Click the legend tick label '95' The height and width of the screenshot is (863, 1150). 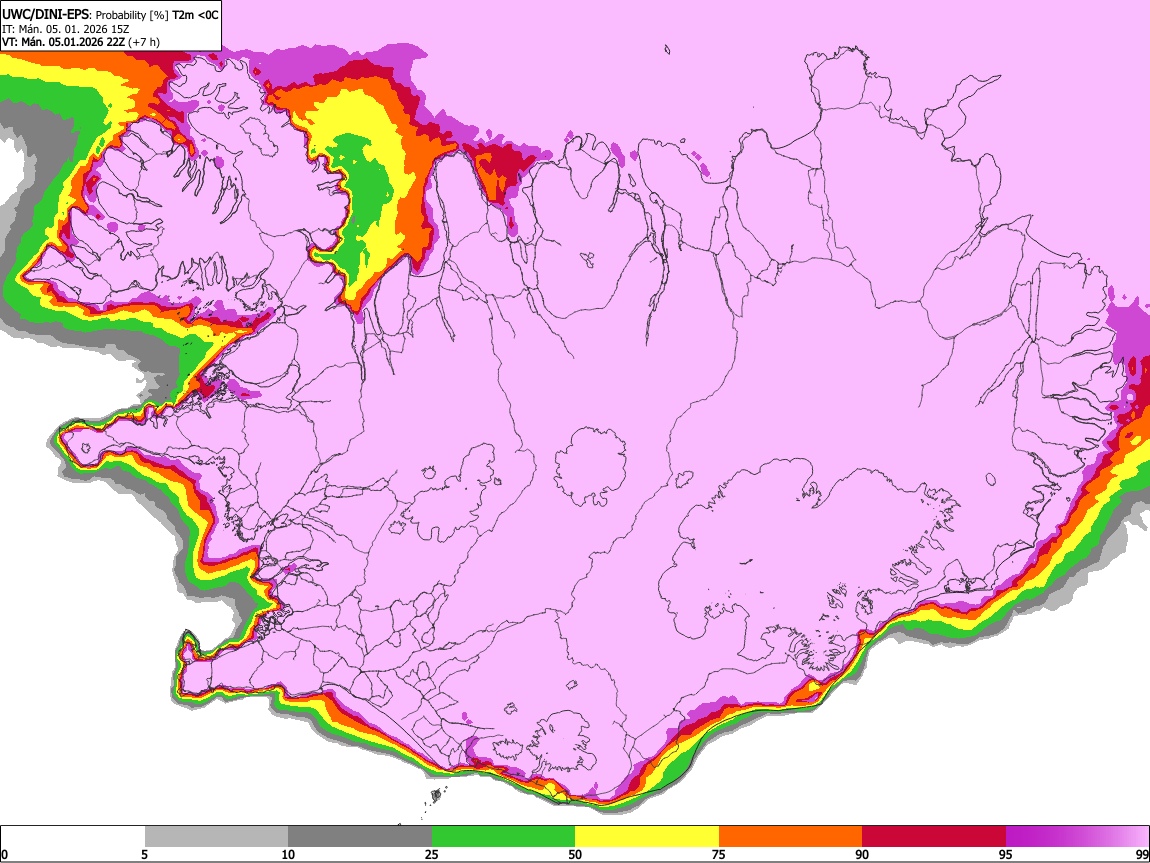pos(1006,855)
